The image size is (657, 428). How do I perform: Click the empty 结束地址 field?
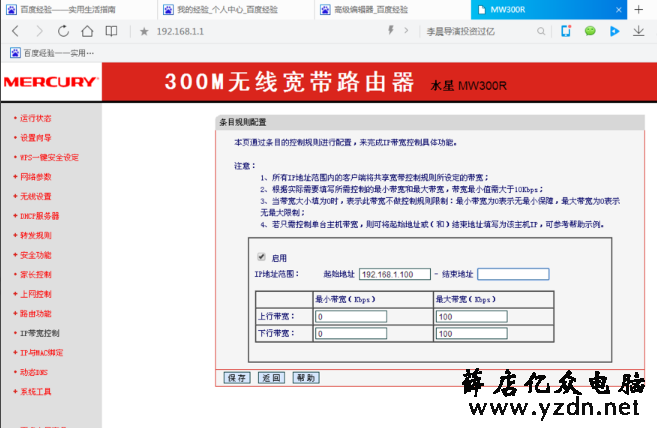[x=513, y=274]
